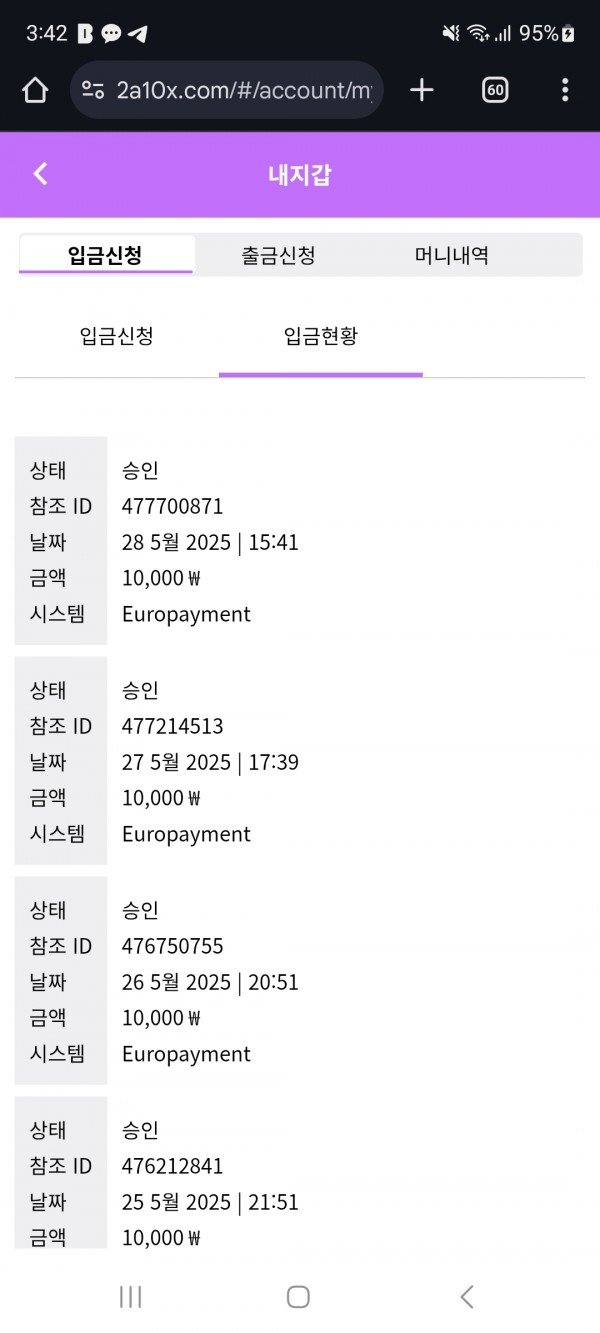Tap the browser home icon
600x1333 pixels.
(35, 90)
